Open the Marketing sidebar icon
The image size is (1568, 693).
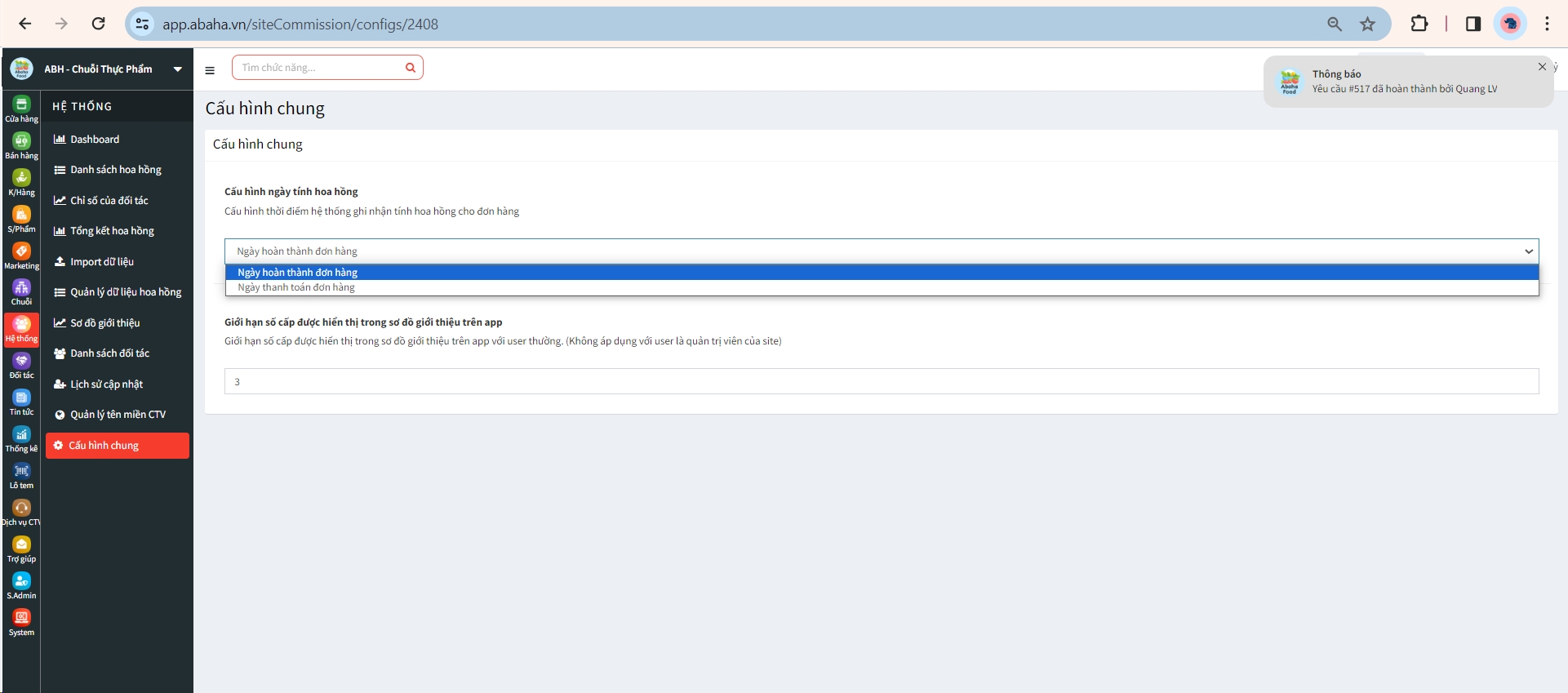pos(21,255)
